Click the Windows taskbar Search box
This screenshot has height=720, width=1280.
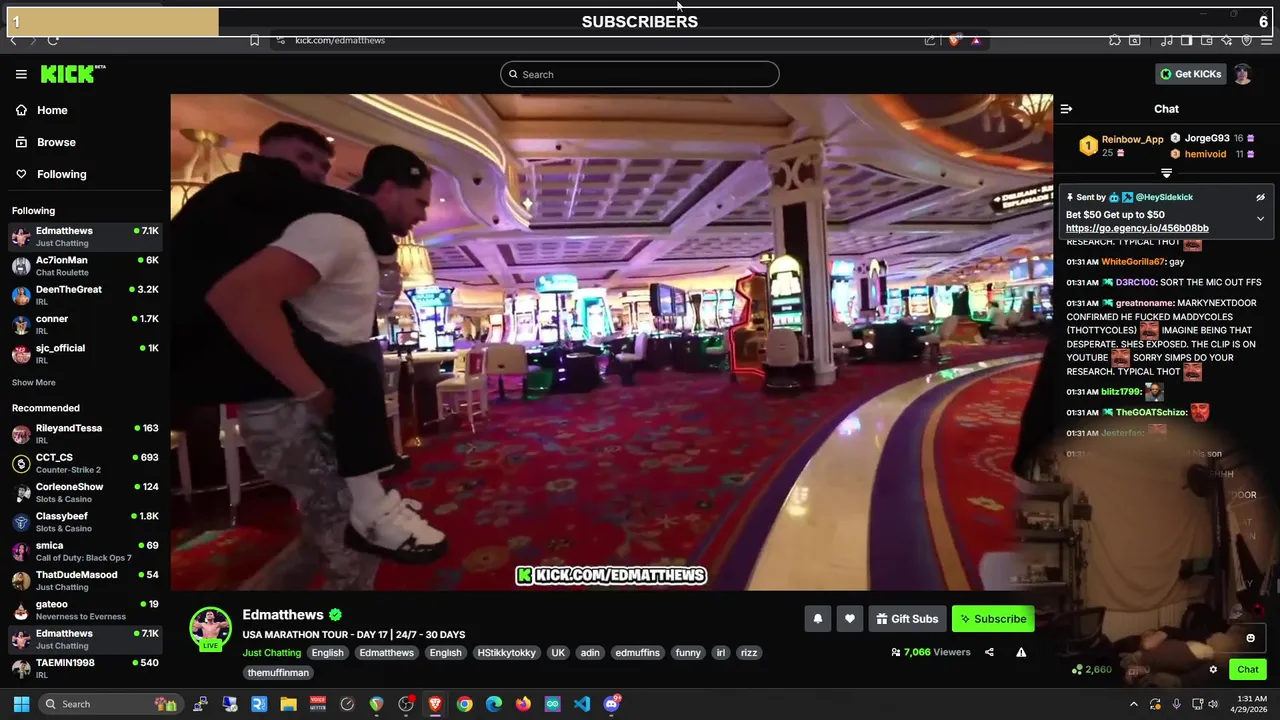(x=110, y=704)
